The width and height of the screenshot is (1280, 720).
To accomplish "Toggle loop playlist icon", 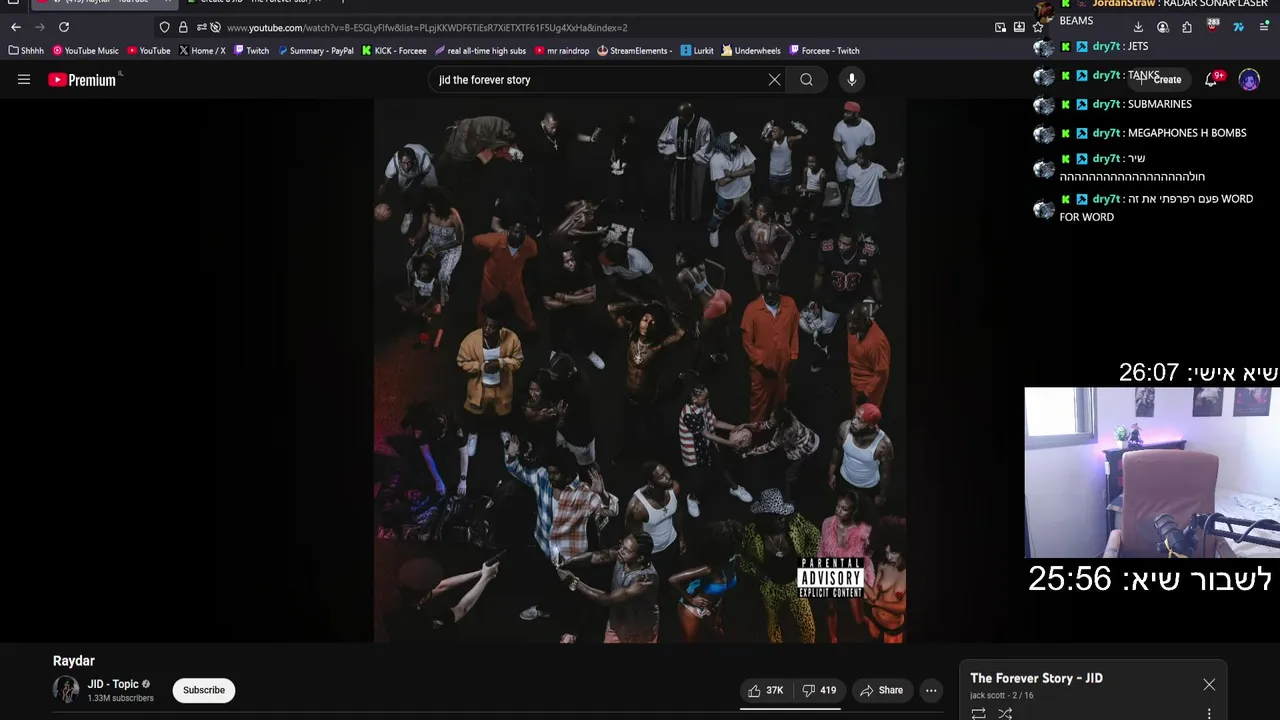I will (x=979, y=713).
